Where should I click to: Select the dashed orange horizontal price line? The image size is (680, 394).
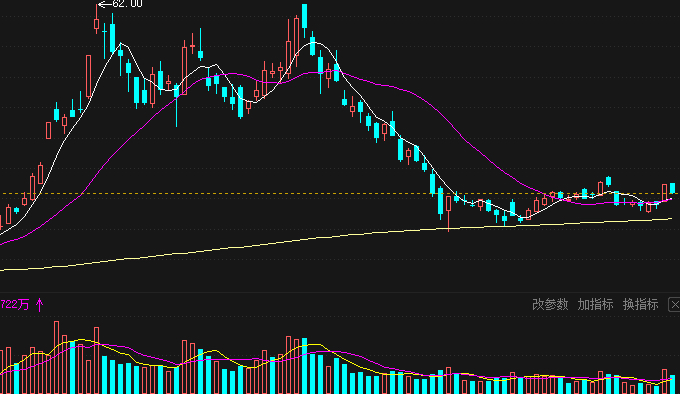338,194
